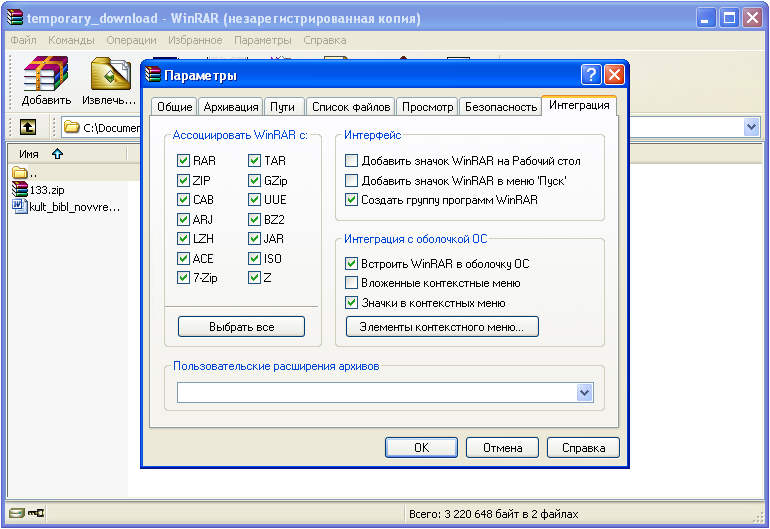Toggle the ARJ association checkbox

tap(183, 219)
